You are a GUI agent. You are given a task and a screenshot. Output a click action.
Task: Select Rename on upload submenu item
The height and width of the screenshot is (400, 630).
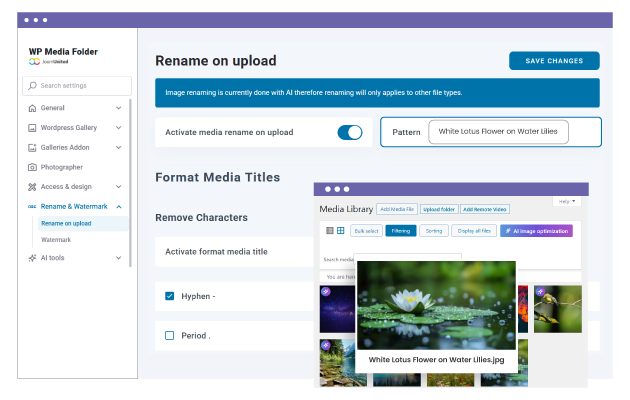click(66, 223)
